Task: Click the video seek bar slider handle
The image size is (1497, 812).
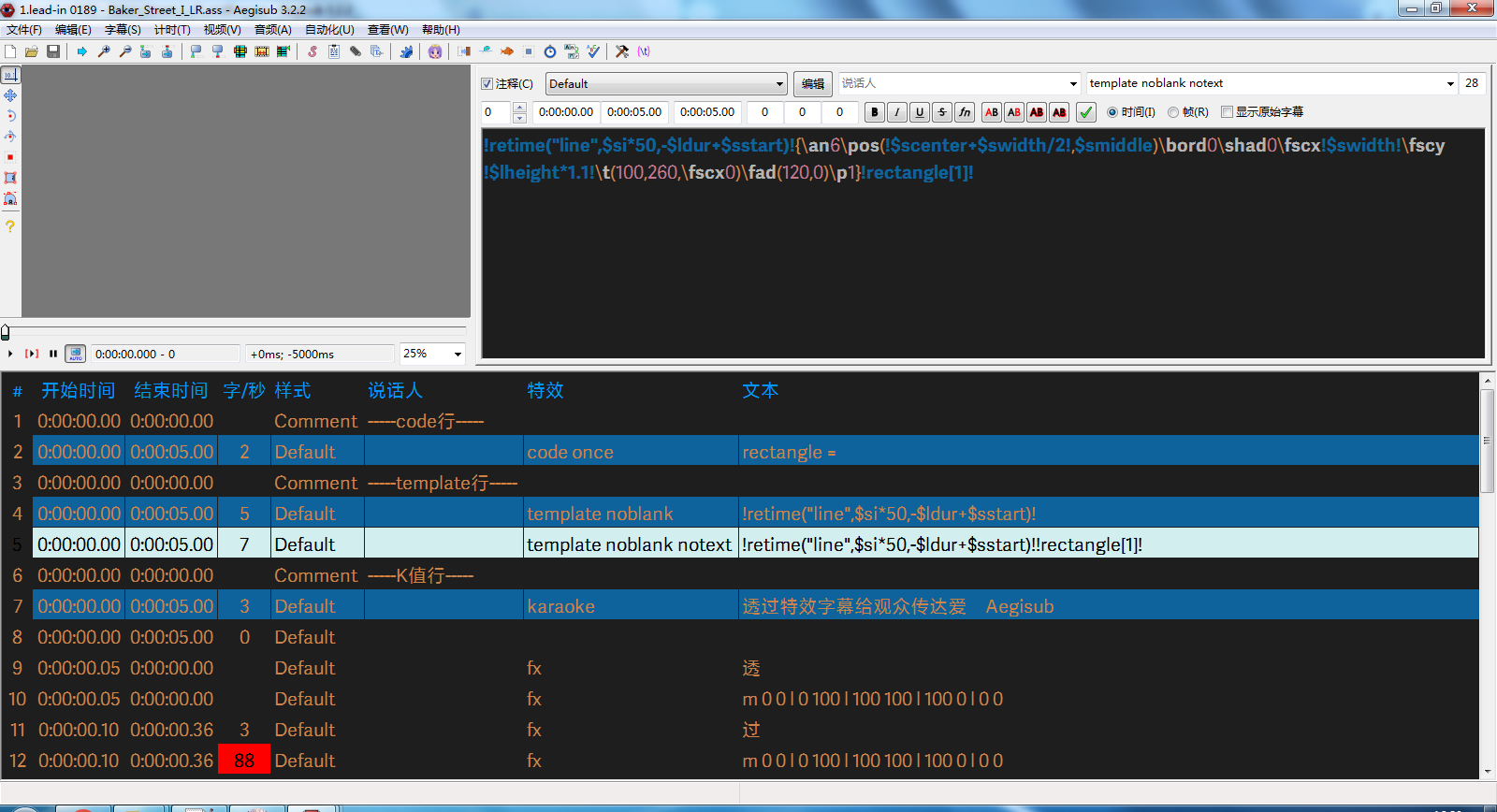Action: click(6, 332)
